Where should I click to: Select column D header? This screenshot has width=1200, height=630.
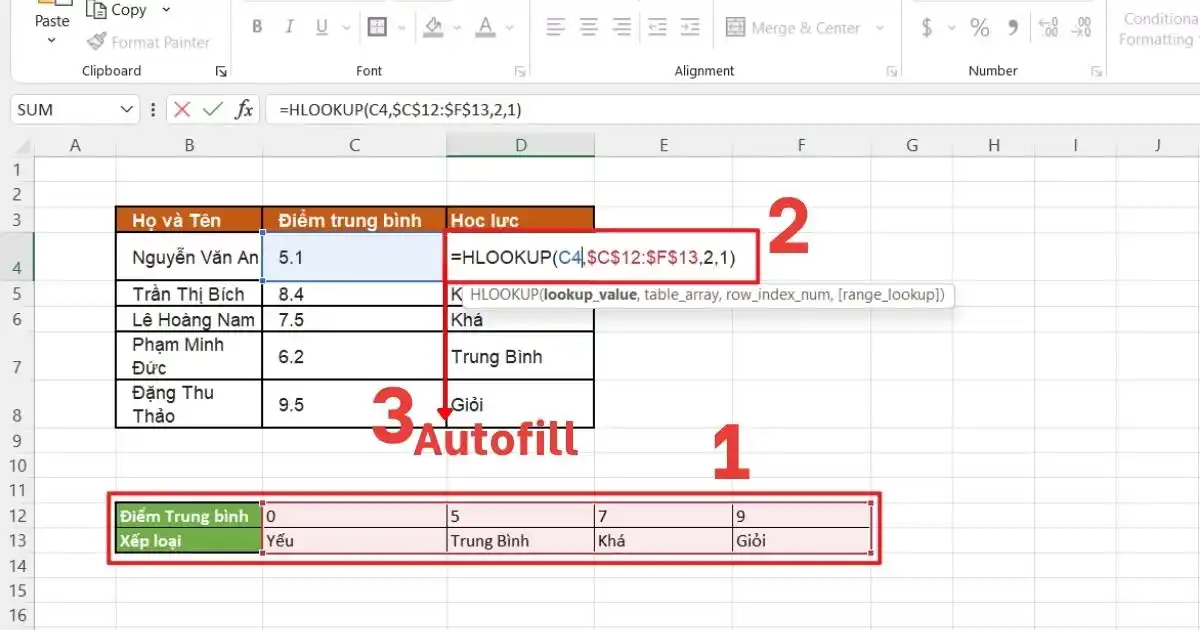point(520,146)
